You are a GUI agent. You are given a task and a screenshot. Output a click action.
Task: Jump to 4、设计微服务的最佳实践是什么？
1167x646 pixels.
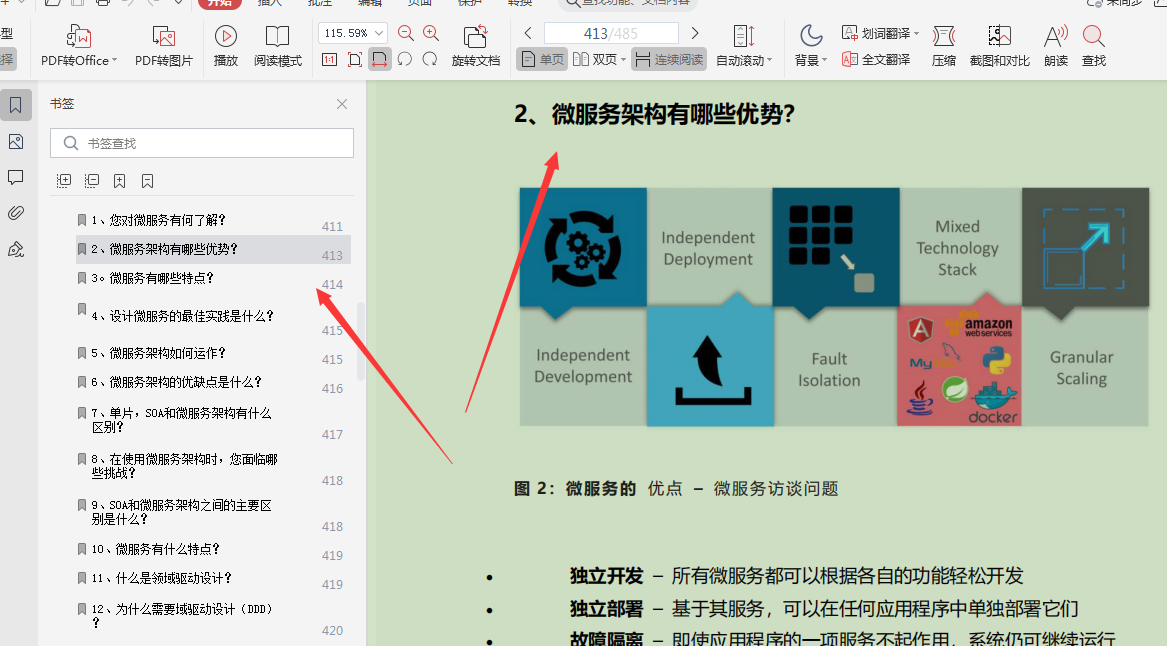tap(182, 316)
